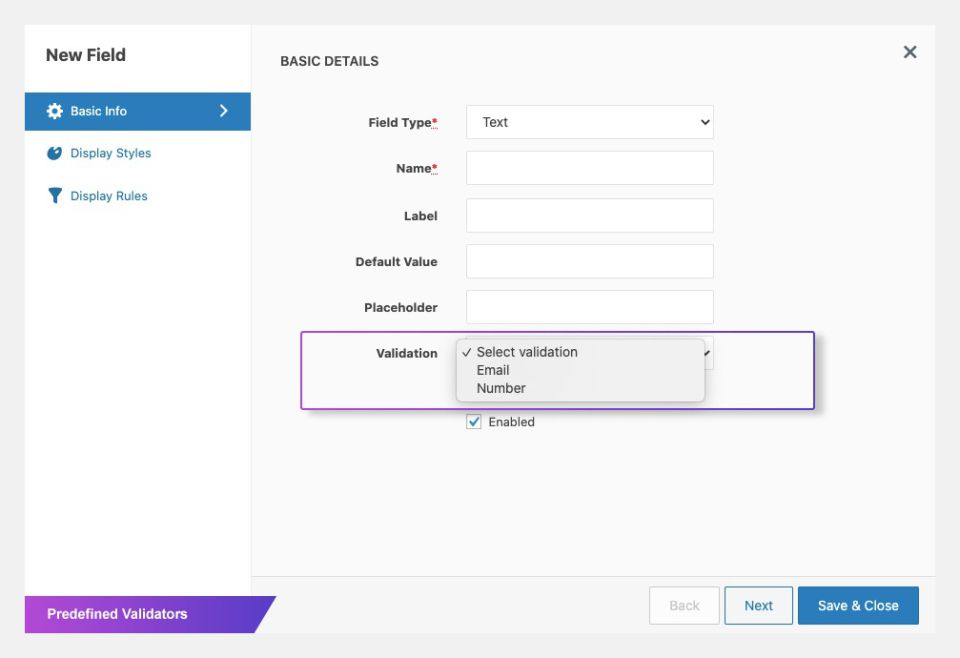The width and height of the screenshot is (960, 658).
Task: Click the chevron arrow on Basic Info
Action: [223, 111]
